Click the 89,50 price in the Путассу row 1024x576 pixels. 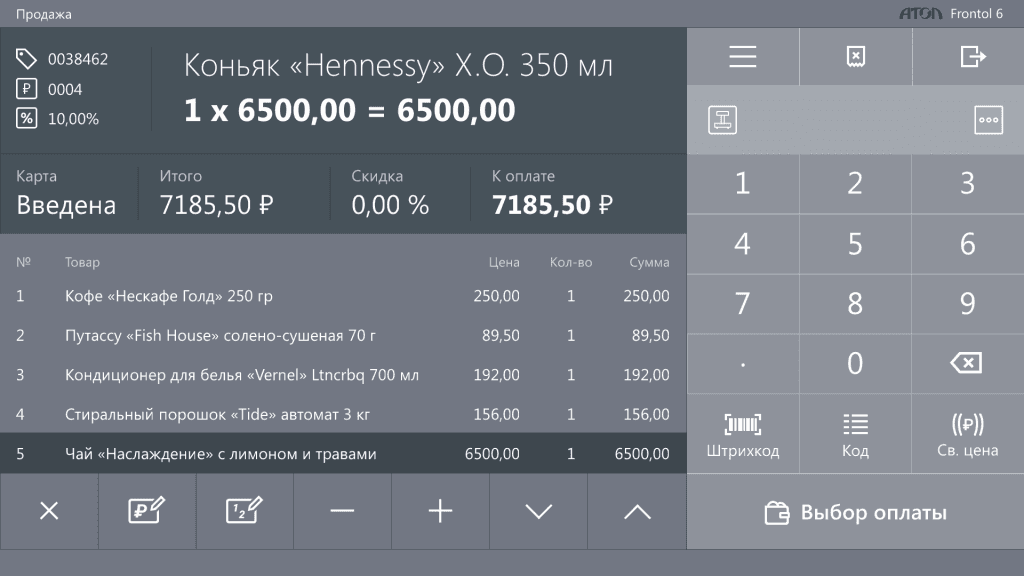(501, 336)
